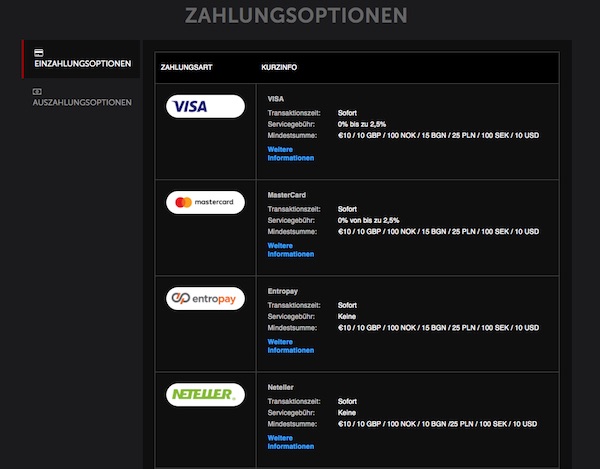Click the Kurzinfo column header
The height and width of the screenshot is (469, 600).
pos(279,67)
